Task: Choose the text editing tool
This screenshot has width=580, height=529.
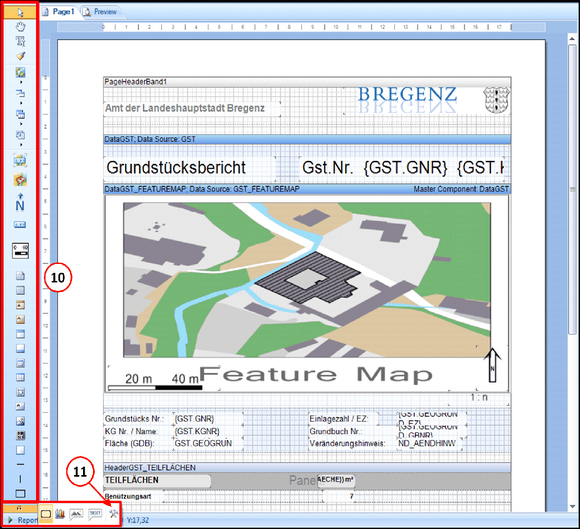Action: click(x=20, y=41)
